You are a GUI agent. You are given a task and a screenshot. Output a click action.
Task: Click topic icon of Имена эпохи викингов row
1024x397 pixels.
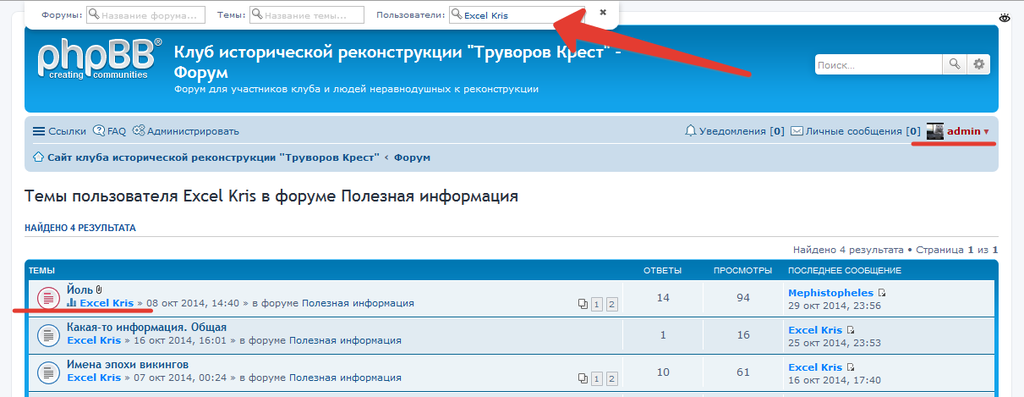coord(48,373)
